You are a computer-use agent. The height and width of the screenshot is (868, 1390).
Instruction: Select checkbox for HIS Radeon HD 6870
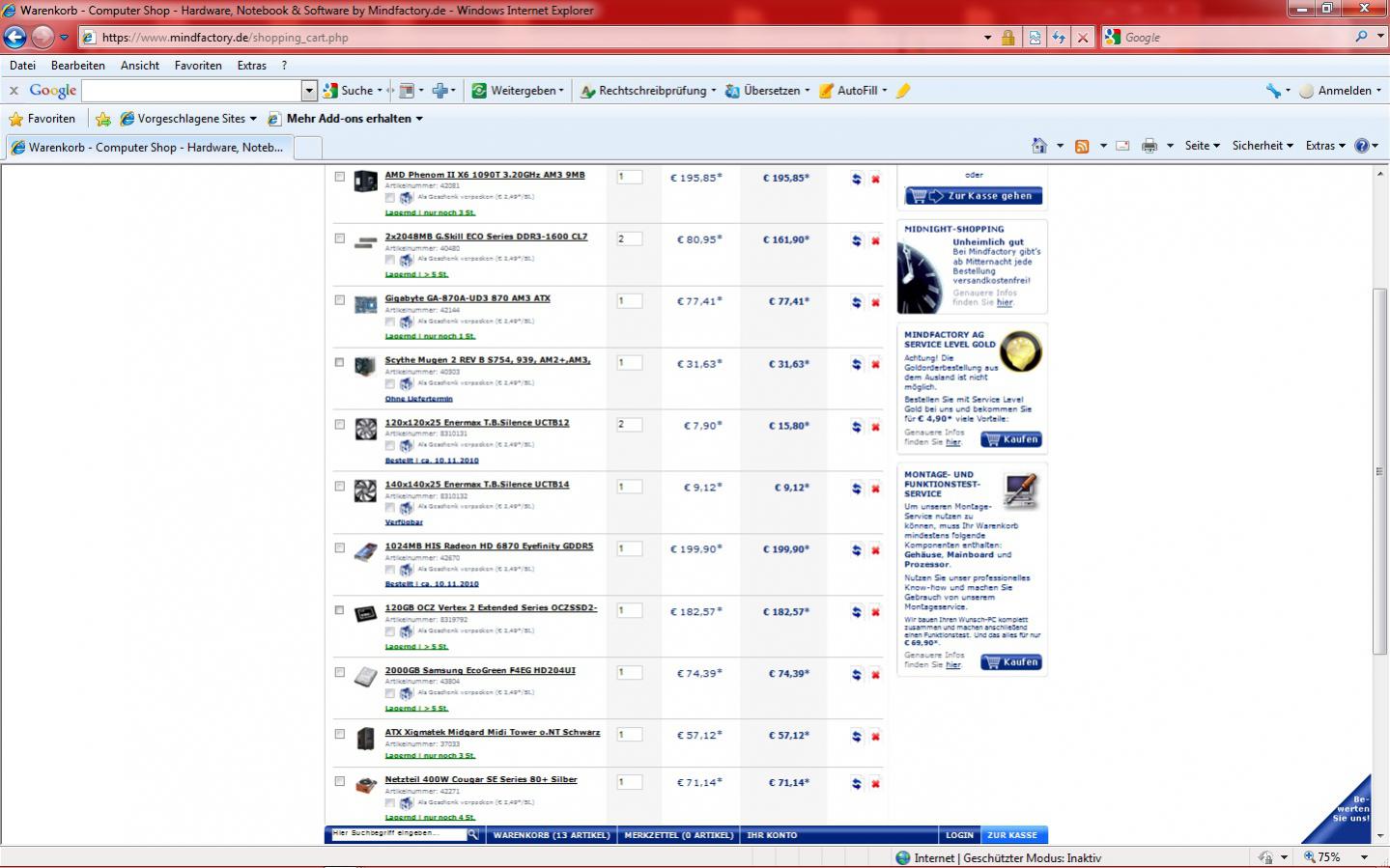pyautogui.click(x=339, y=548)
